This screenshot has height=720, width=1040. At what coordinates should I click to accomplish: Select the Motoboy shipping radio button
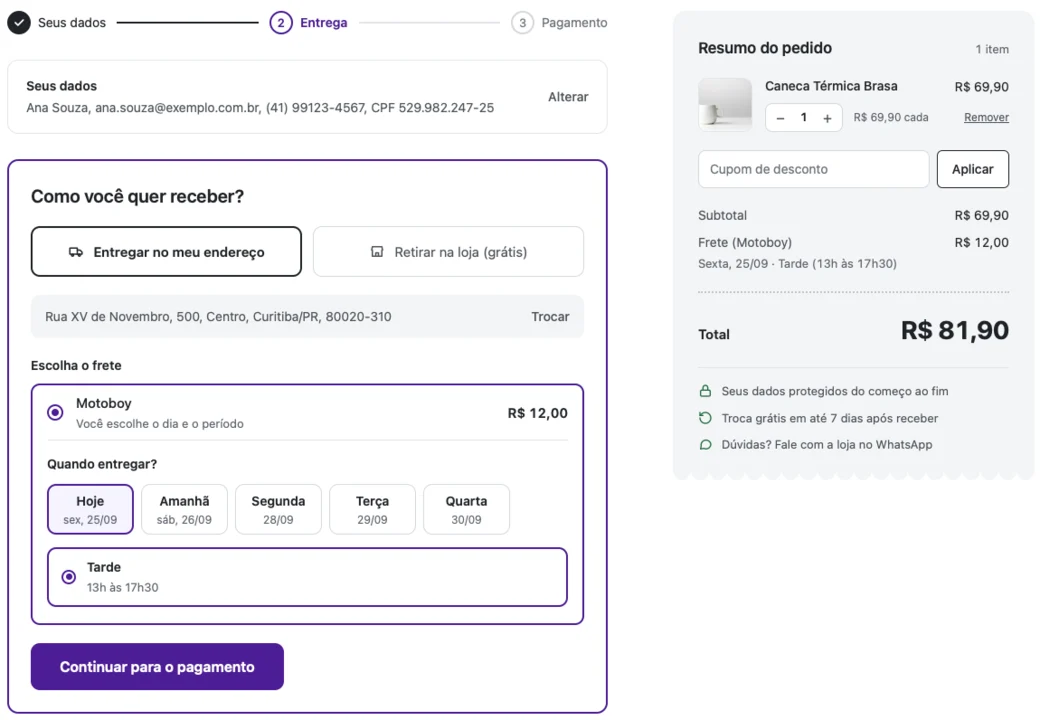(56, 412)
